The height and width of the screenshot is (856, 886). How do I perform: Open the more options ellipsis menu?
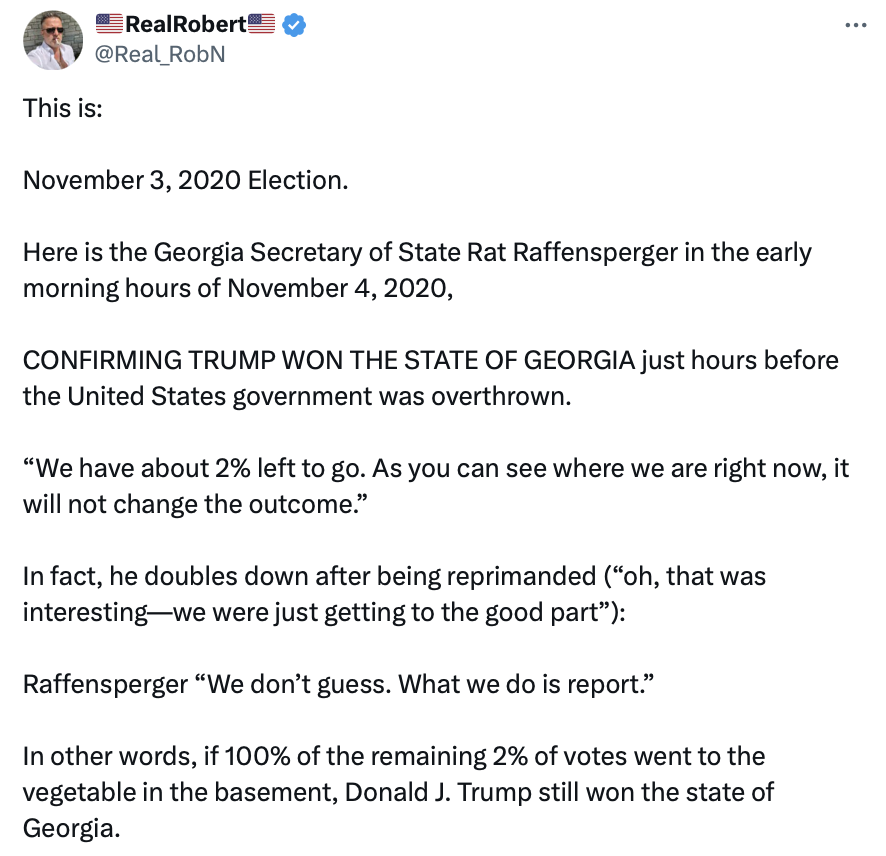click(855, 26)
